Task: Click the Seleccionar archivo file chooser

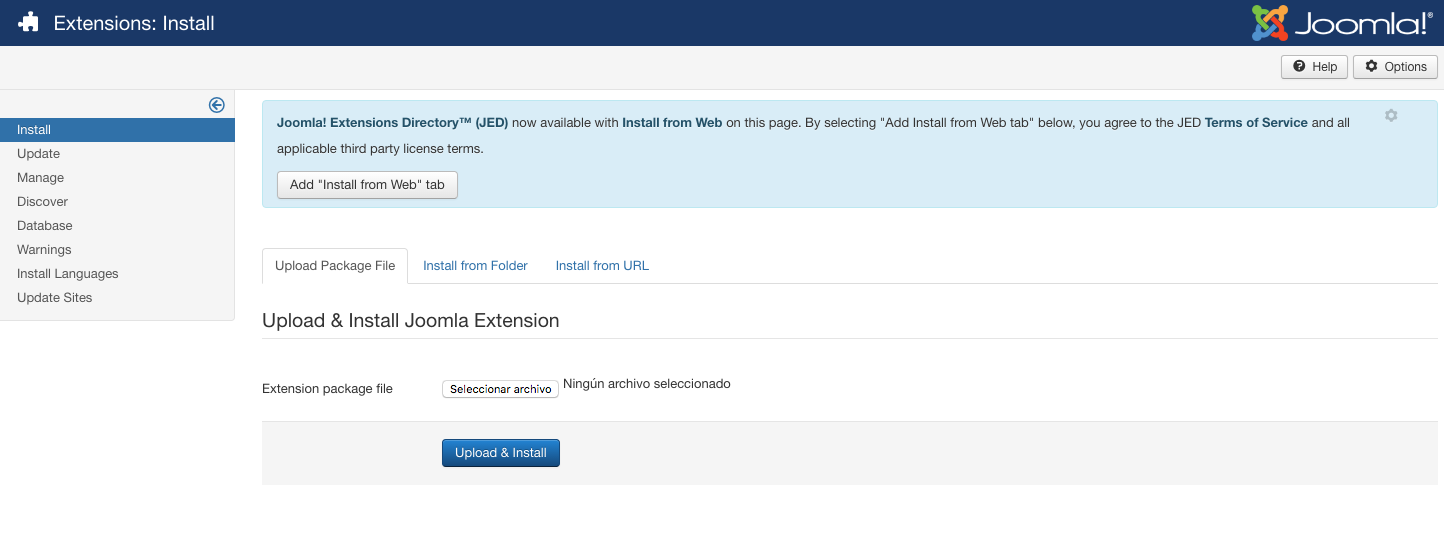Action: [500, 389]
